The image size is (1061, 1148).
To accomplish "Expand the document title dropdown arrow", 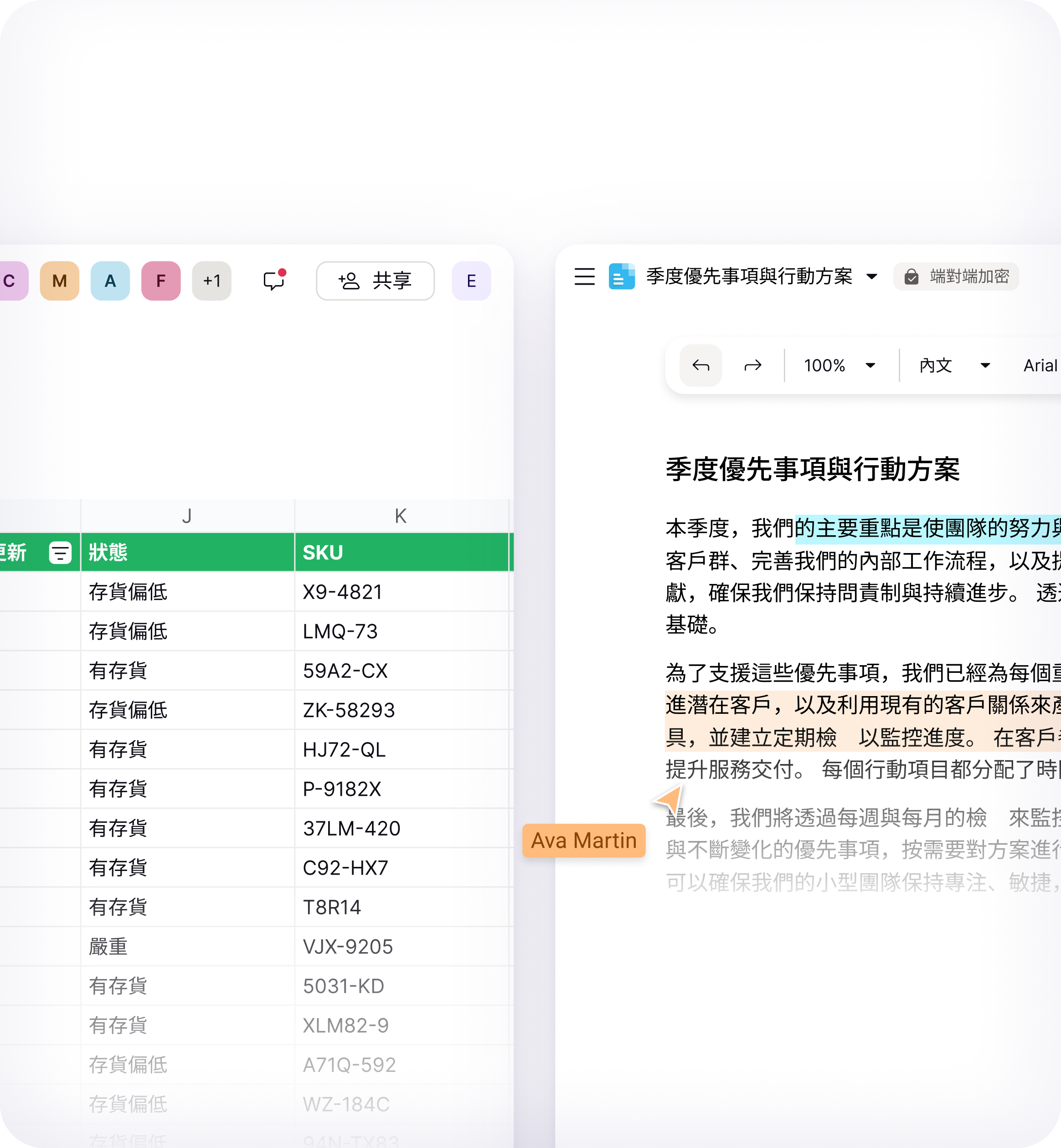I will (871, 277).
